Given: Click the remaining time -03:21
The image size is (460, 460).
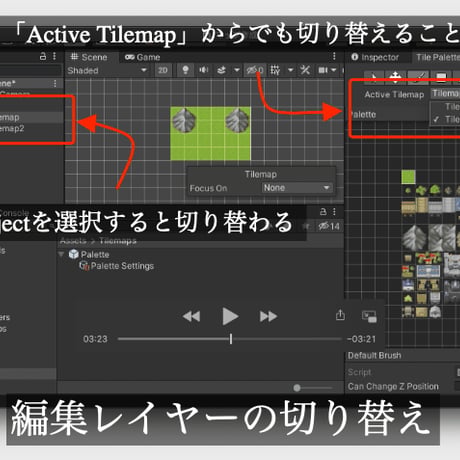Looking at the screenshot, I should pos(362,339).
